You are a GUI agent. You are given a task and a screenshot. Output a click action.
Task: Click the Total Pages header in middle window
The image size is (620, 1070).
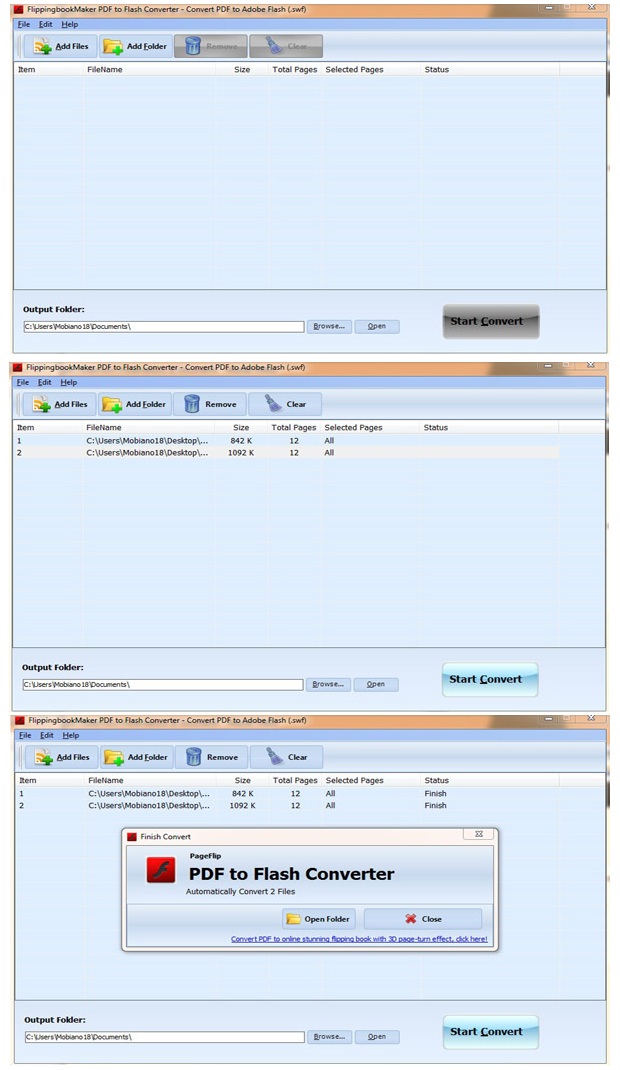point(294,428)
